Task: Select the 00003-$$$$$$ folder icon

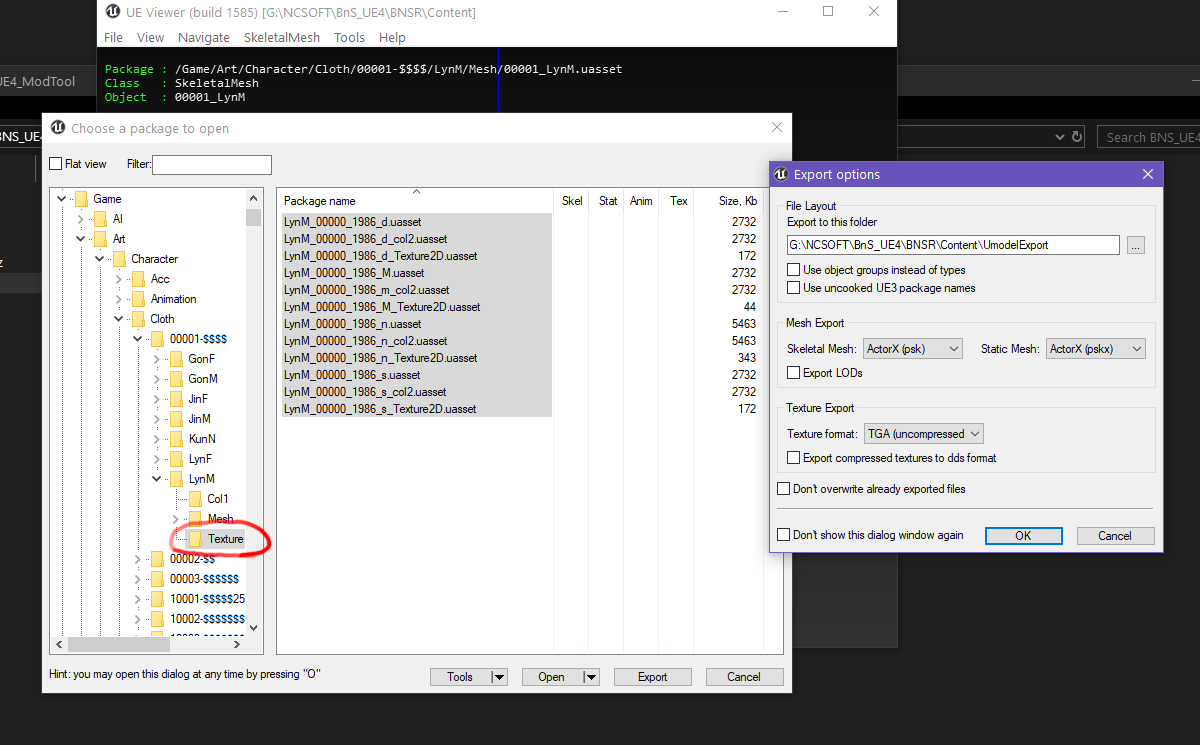Action: 157,579
